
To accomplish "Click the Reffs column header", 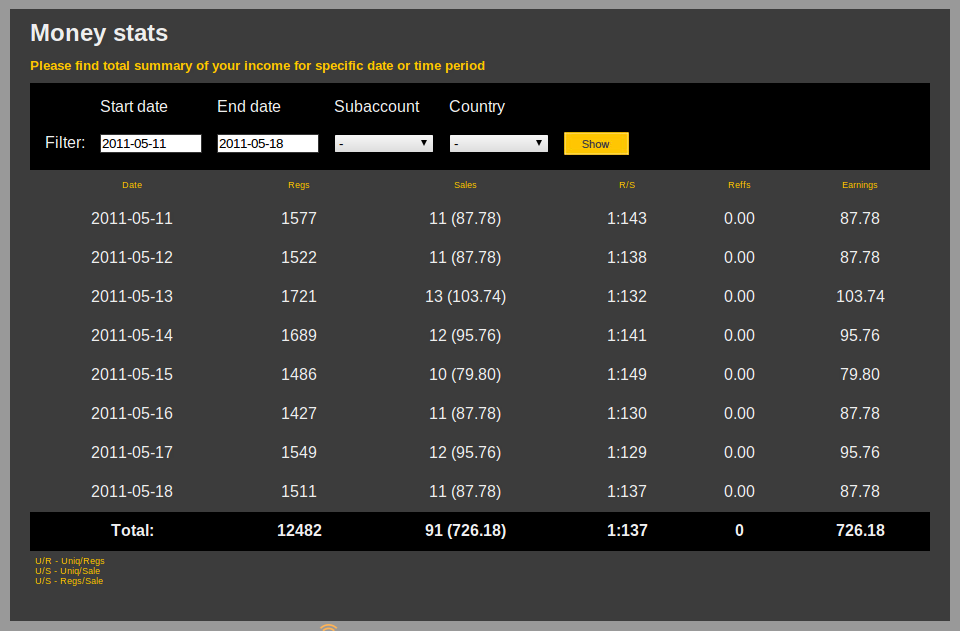I will (x=739, y=185).
